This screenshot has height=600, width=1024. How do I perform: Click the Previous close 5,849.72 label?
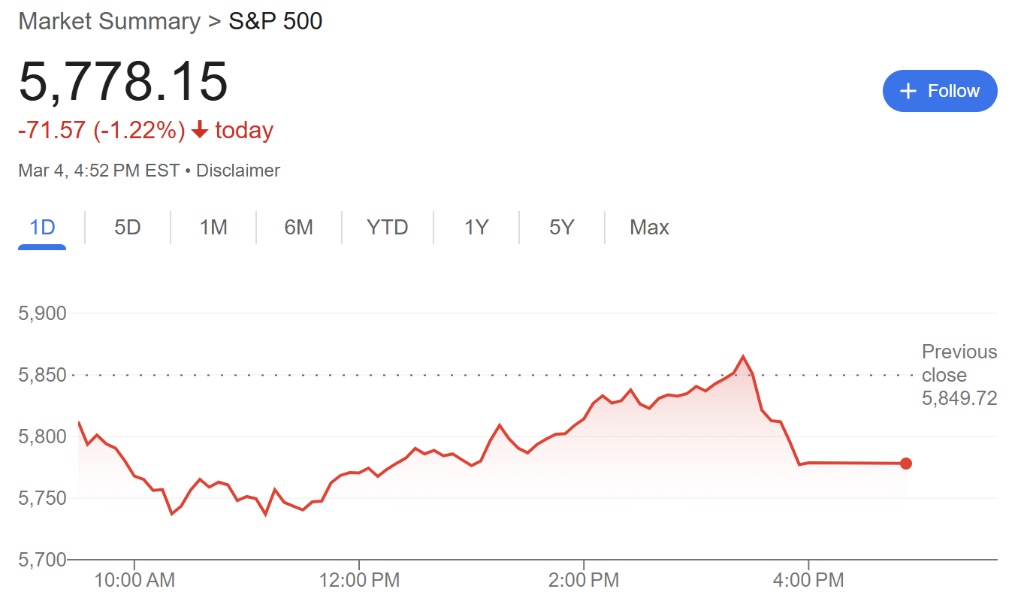pos(959,375)
